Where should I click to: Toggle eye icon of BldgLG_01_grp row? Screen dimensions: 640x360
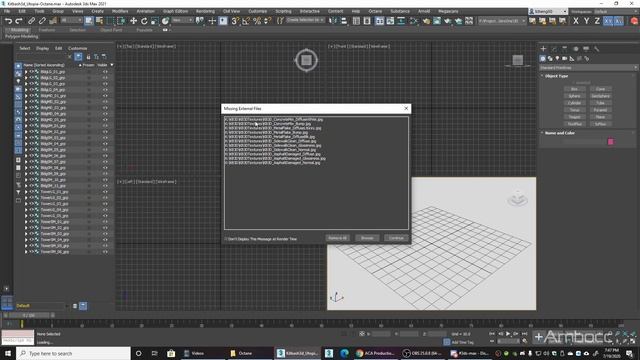tap(31, 72)
